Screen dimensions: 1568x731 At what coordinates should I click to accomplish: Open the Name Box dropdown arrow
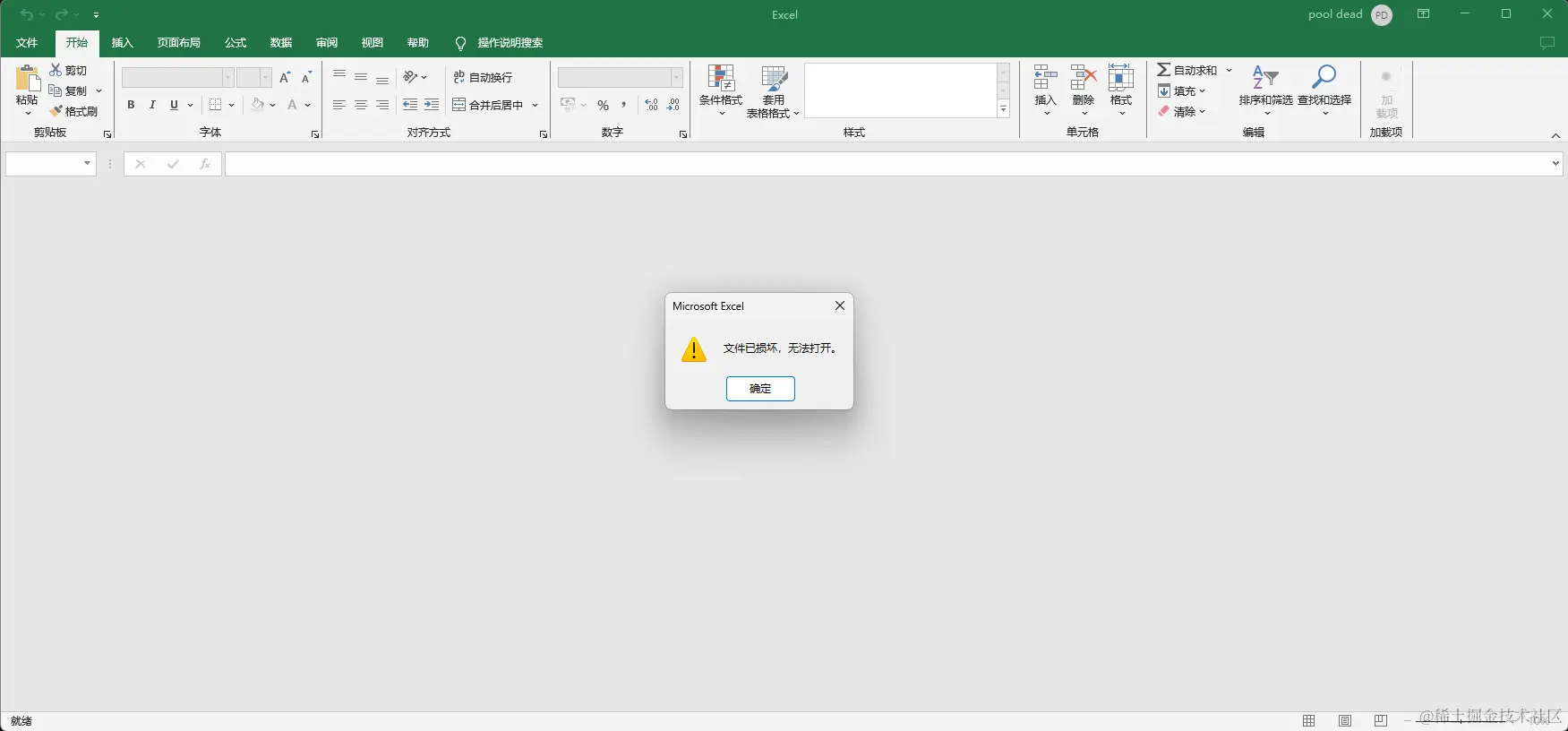(x=87, y=164)
